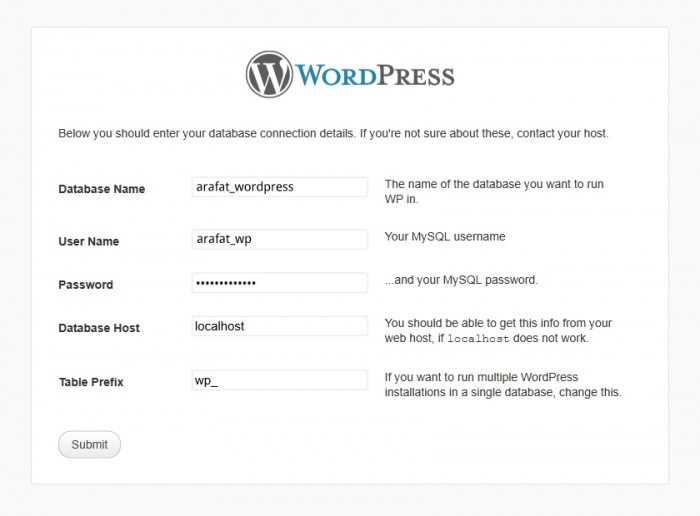Click the Table Prefix label
This screenshot has height=516, width=700.
(x=91, y=382)
